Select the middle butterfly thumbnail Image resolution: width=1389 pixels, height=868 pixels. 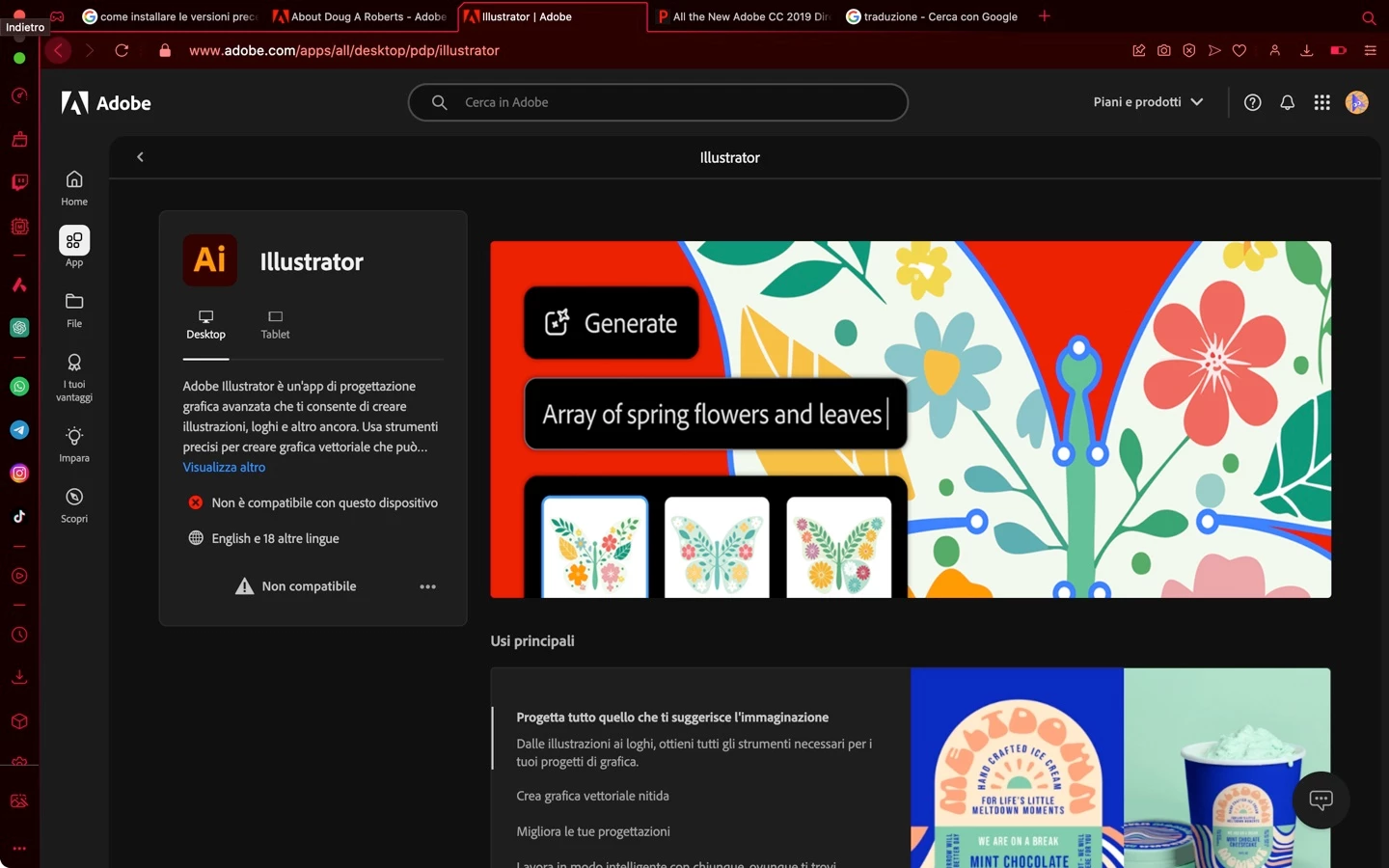(x=717, y=547)
